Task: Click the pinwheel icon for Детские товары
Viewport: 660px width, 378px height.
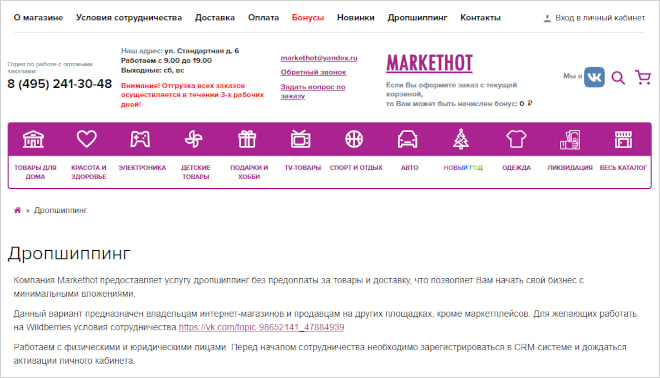Action: [194, 139]
